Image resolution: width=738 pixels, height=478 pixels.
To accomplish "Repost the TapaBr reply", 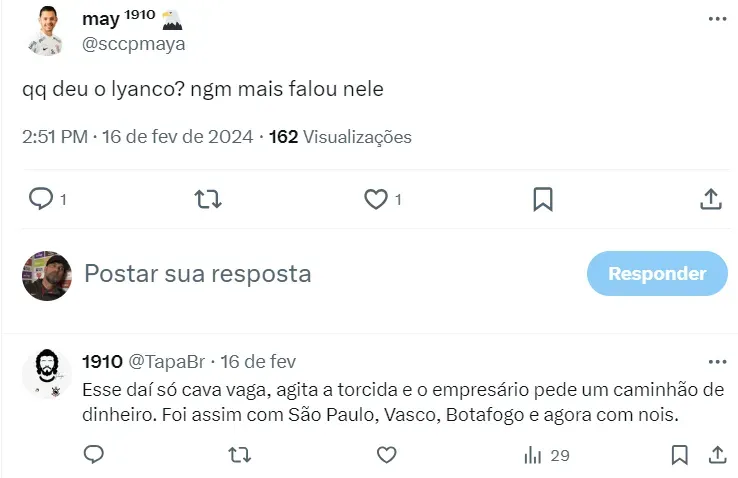I will tap(240, 455).
